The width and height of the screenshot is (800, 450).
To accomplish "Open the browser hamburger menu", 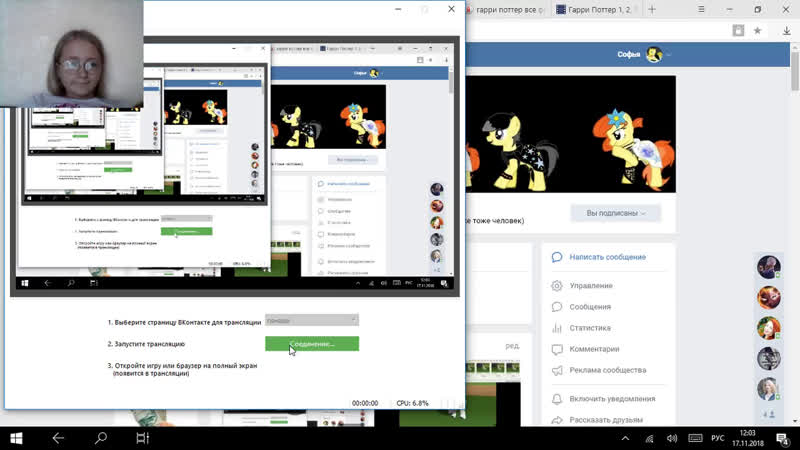I will pos(702,10).
